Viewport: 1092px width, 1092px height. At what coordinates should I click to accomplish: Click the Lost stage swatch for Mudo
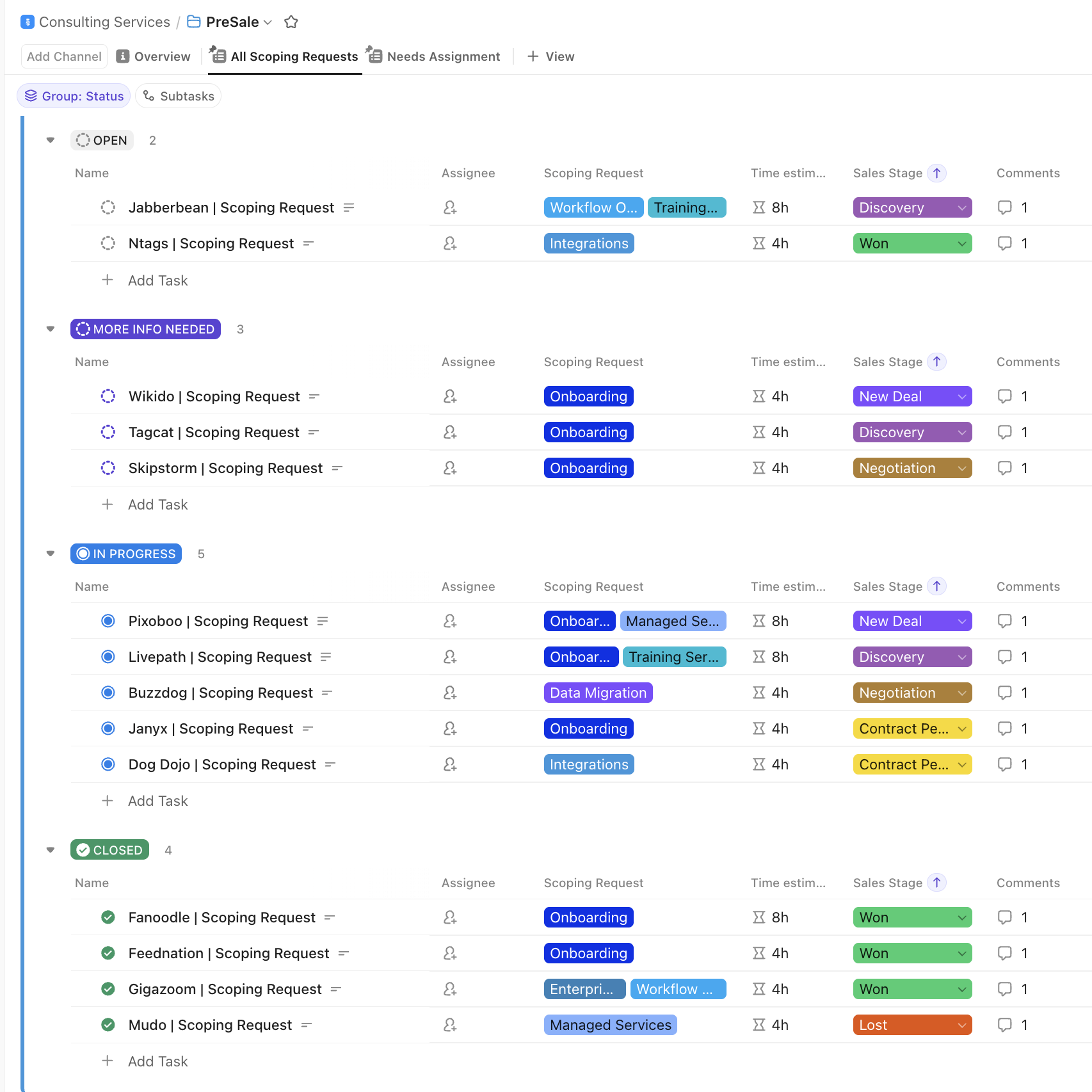tap(912, 1025)
